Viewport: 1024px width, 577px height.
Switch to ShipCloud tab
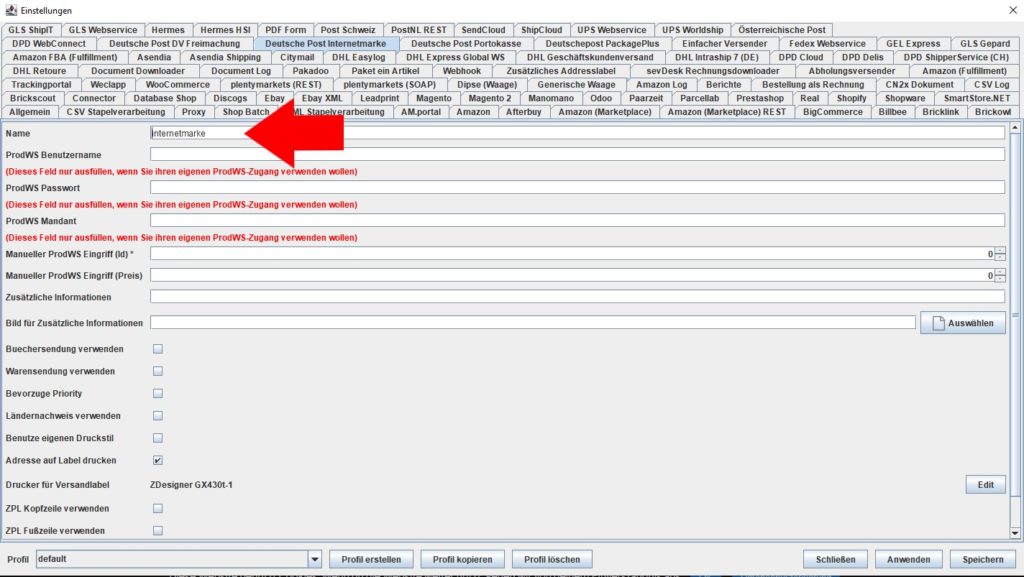click(x=541, y=30)
